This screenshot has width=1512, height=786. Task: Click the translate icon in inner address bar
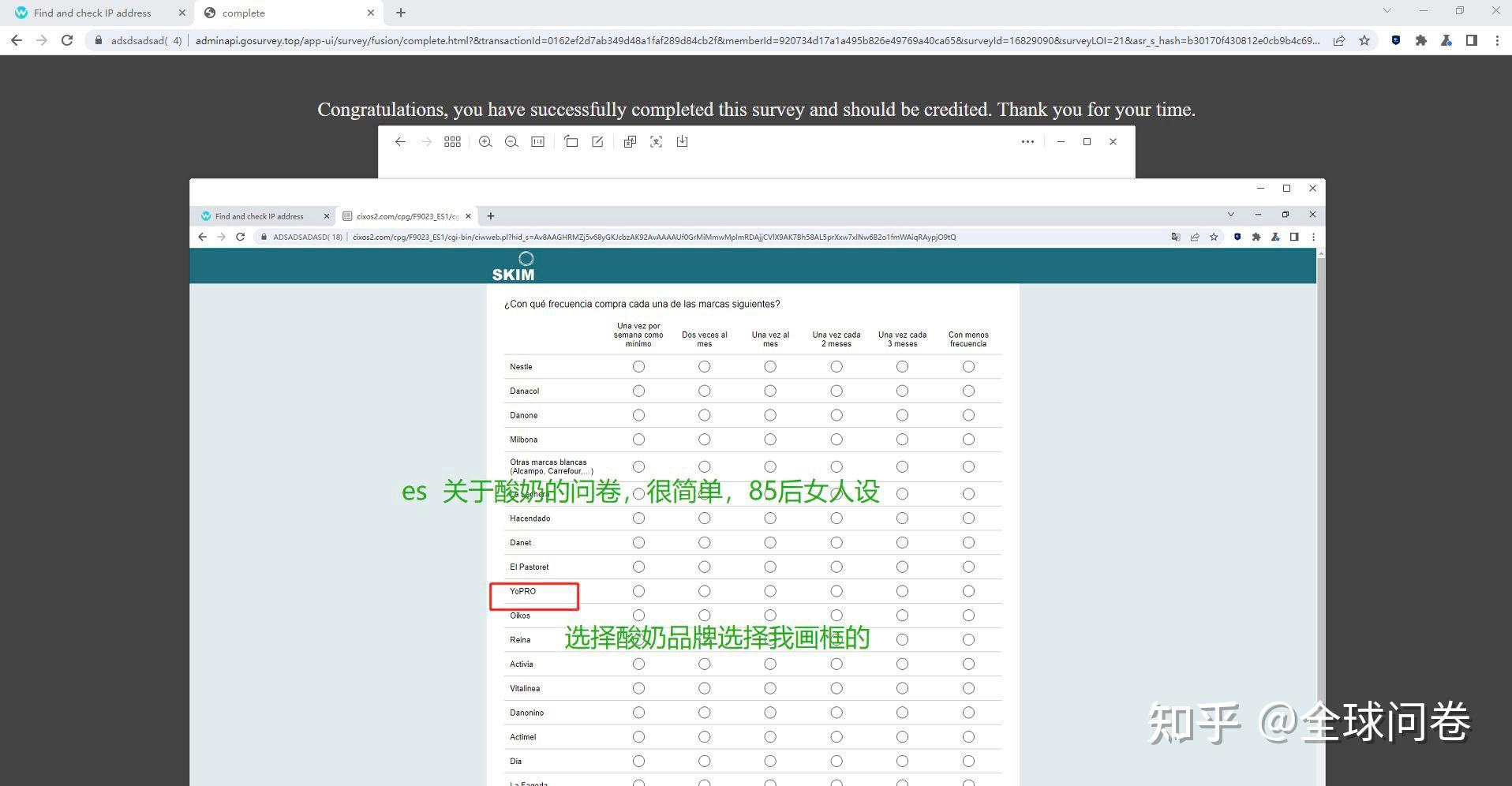(1176, 237)
